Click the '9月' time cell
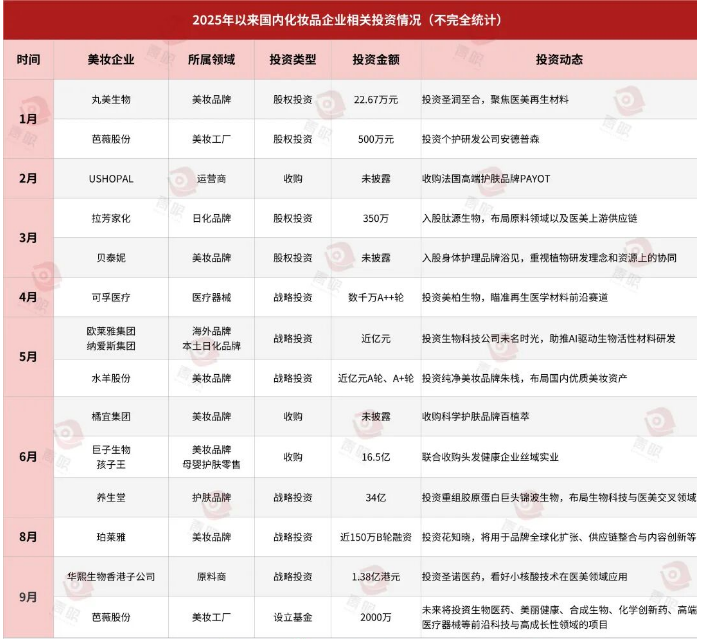The height and width of the screenshot is (639, 702). (x=28, y=597)
